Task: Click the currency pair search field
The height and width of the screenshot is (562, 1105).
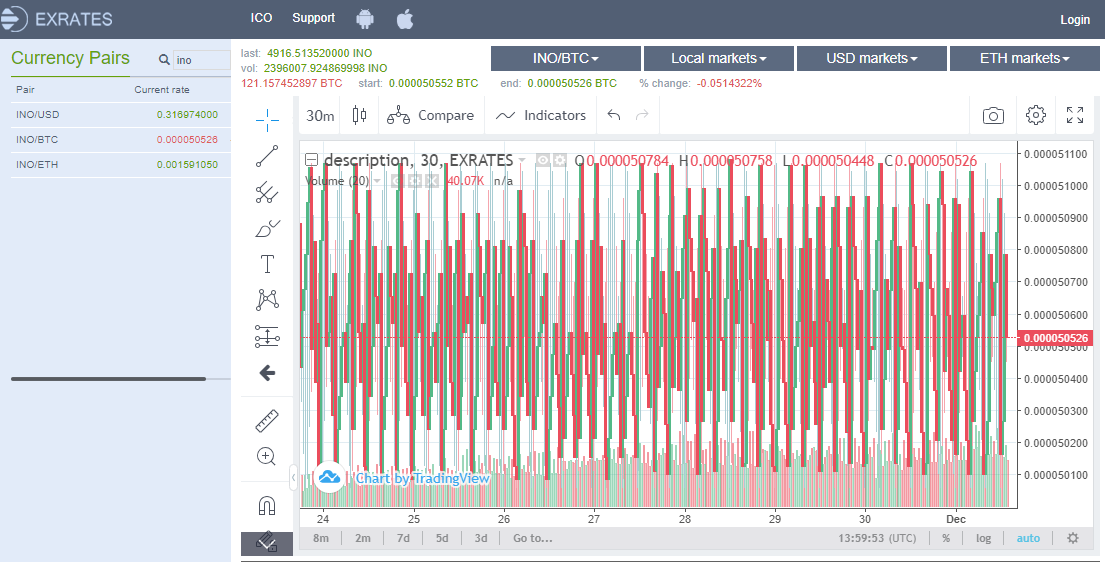Action: click(x=200, y=60)
